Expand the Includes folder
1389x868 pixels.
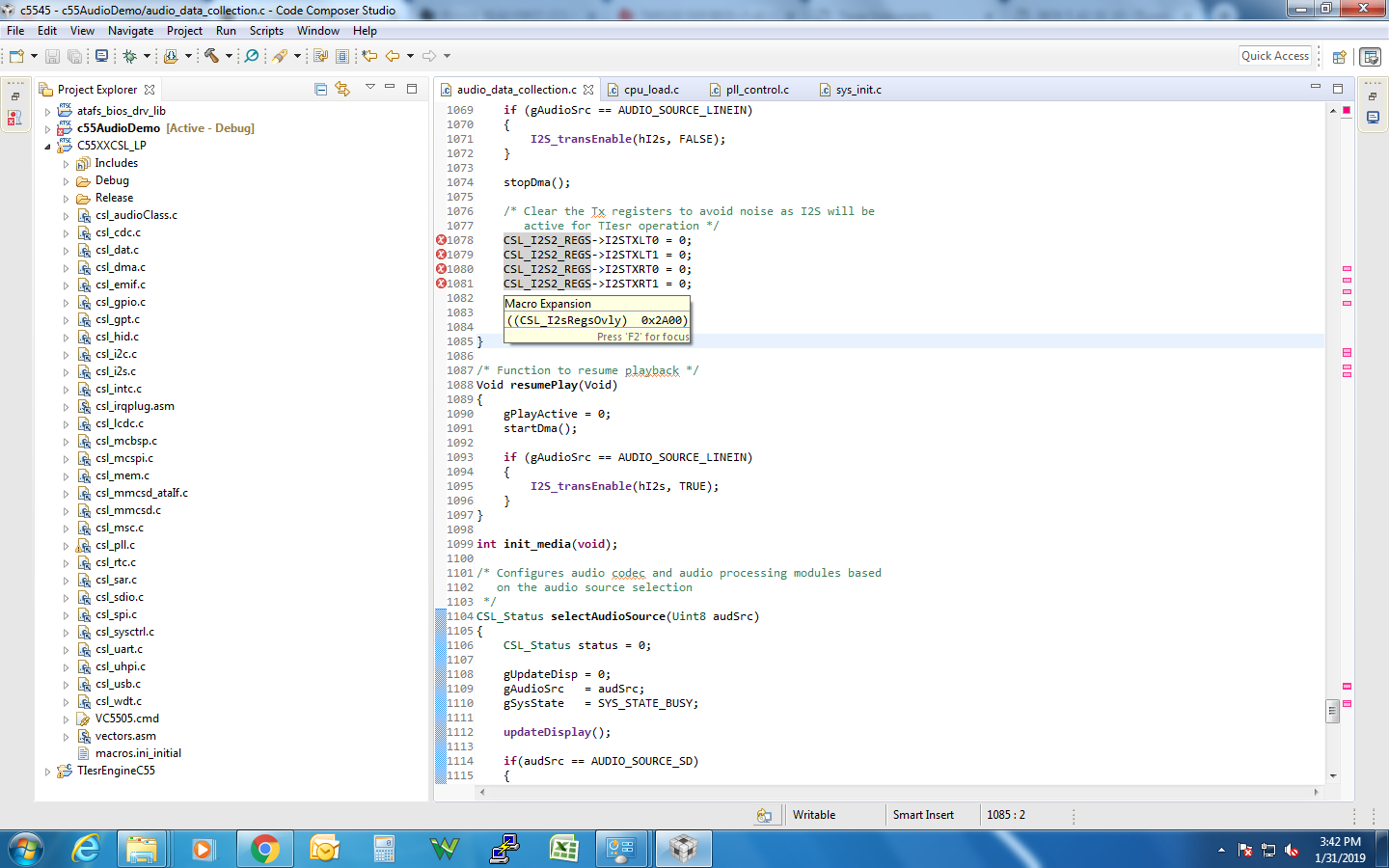[66, 163]
